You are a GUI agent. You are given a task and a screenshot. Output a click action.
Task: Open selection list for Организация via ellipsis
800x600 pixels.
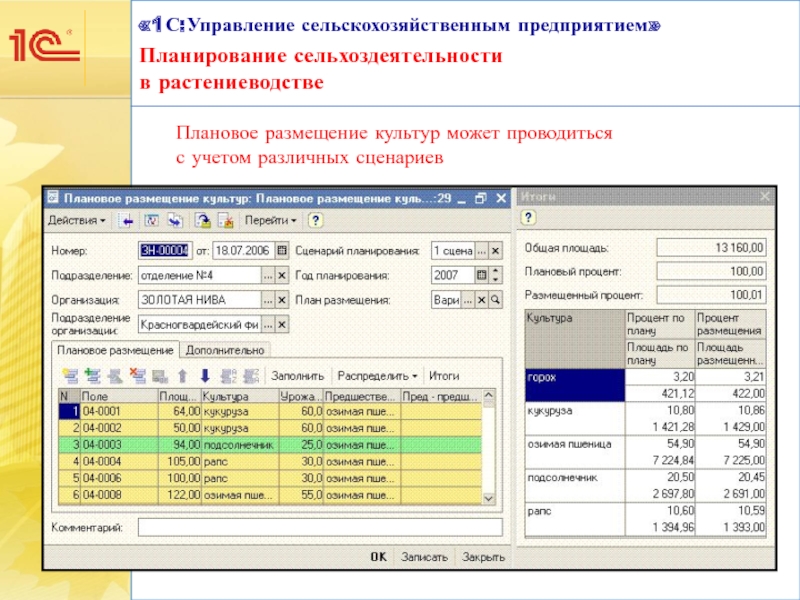click(268, 300)
